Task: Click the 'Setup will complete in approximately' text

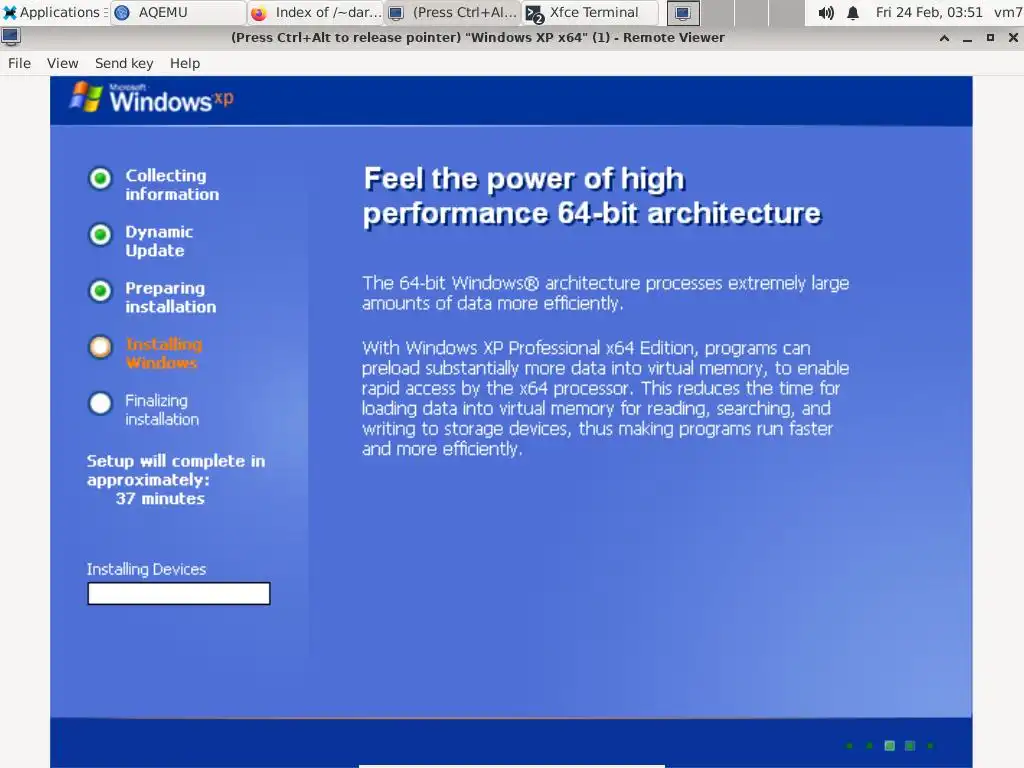Action: [x=176, y=470]
